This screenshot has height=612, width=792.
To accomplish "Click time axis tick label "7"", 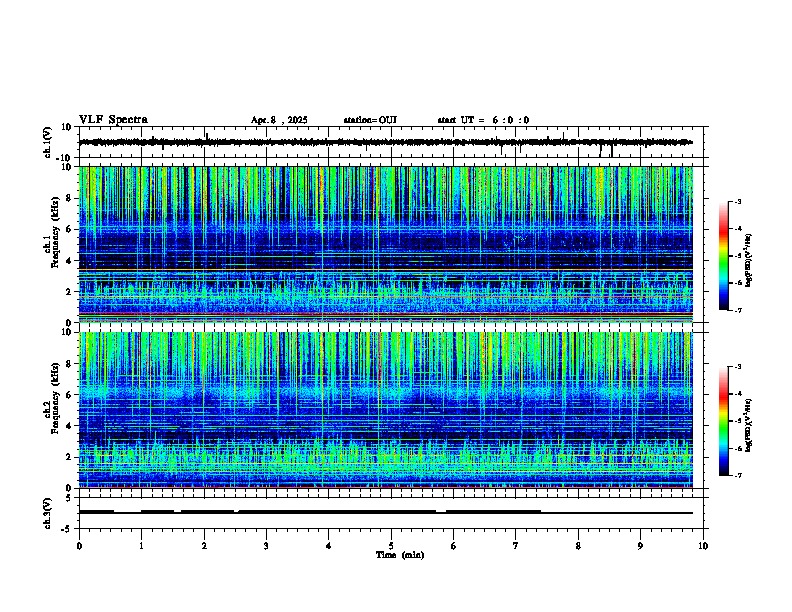I will click(x=516, y=546).
